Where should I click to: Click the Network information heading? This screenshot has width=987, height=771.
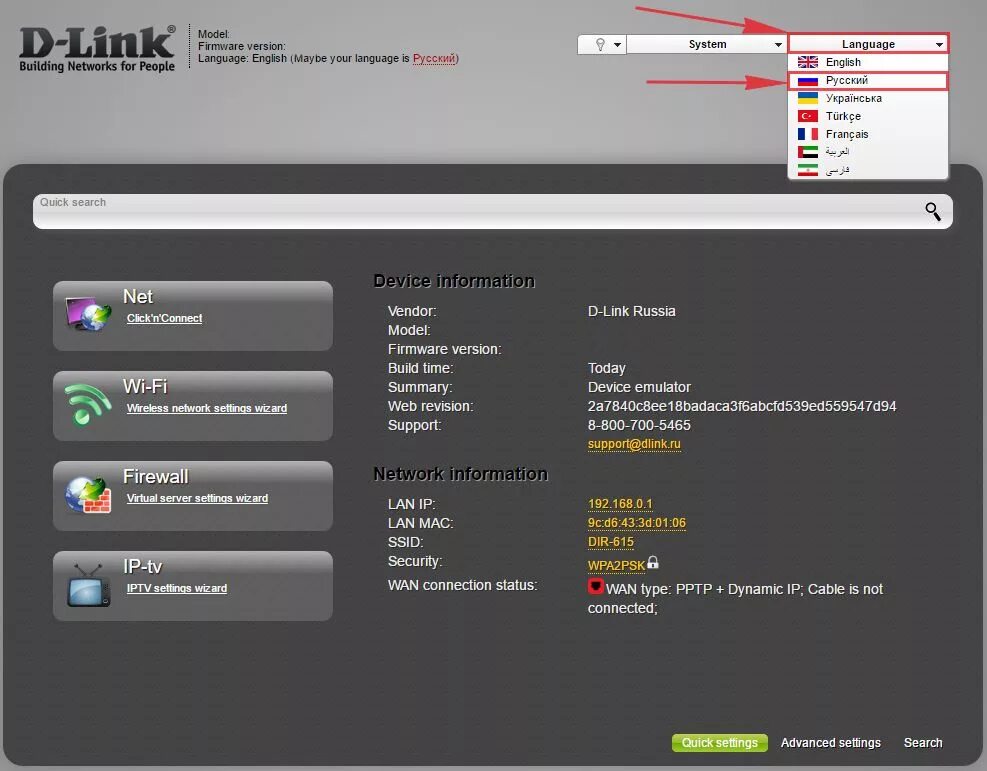pyautogui.click(x=460, y=474)
